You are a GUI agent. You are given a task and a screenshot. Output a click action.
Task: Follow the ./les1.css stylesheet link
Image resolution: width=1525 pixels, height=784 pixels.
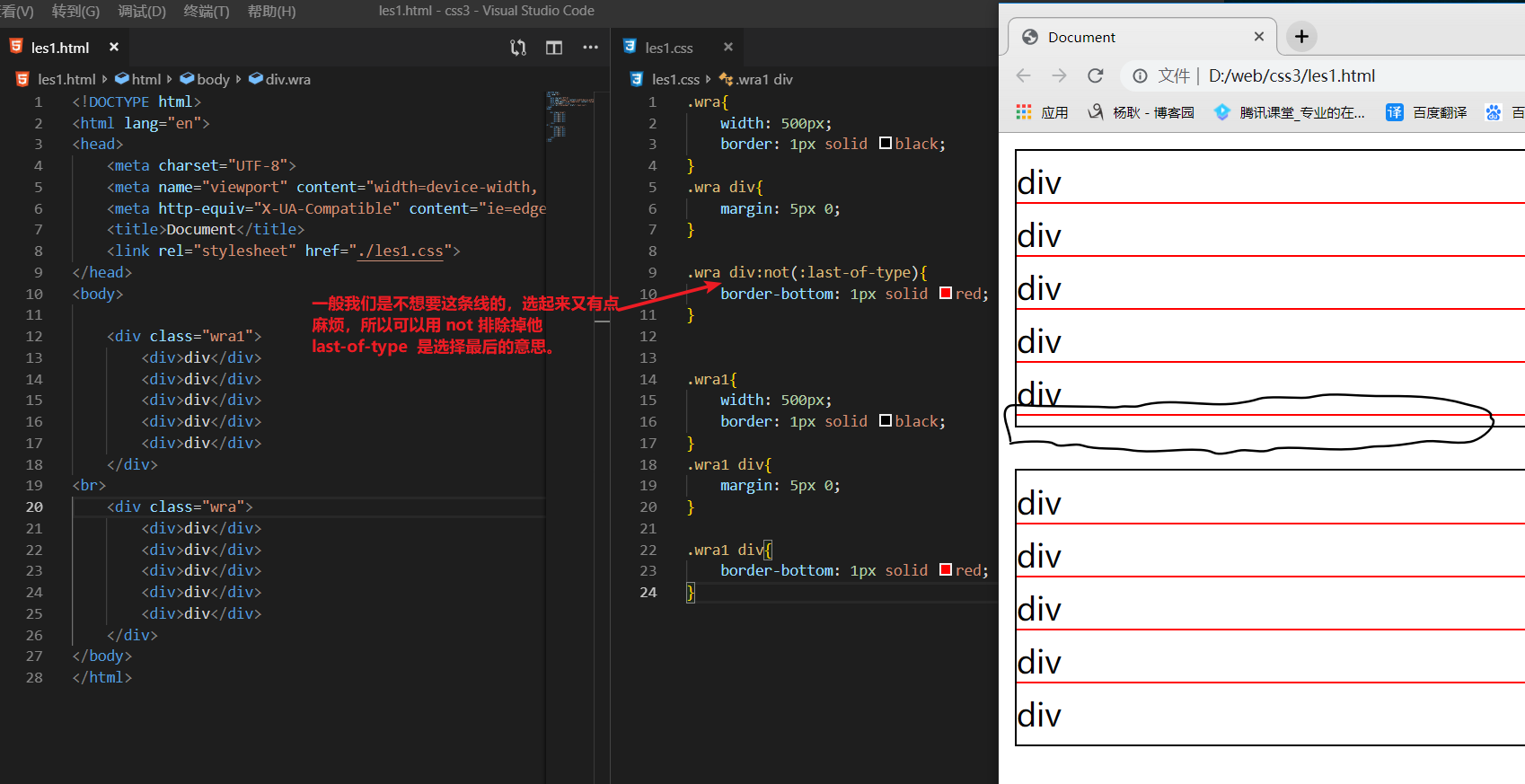pyautogui.click(x=400, y=251)
